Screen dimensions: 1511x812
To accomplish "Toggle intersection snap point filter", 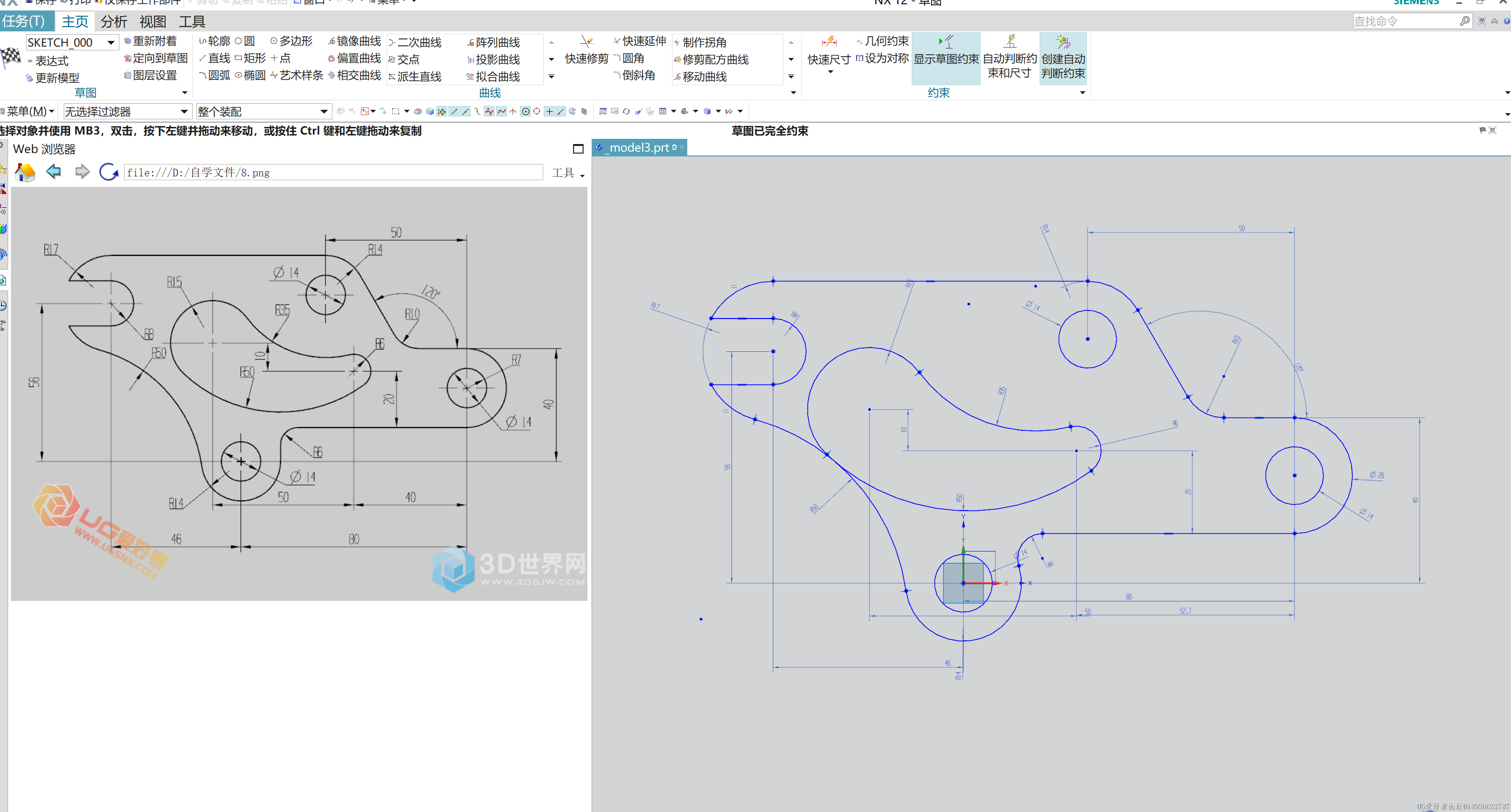I will 513,111.
